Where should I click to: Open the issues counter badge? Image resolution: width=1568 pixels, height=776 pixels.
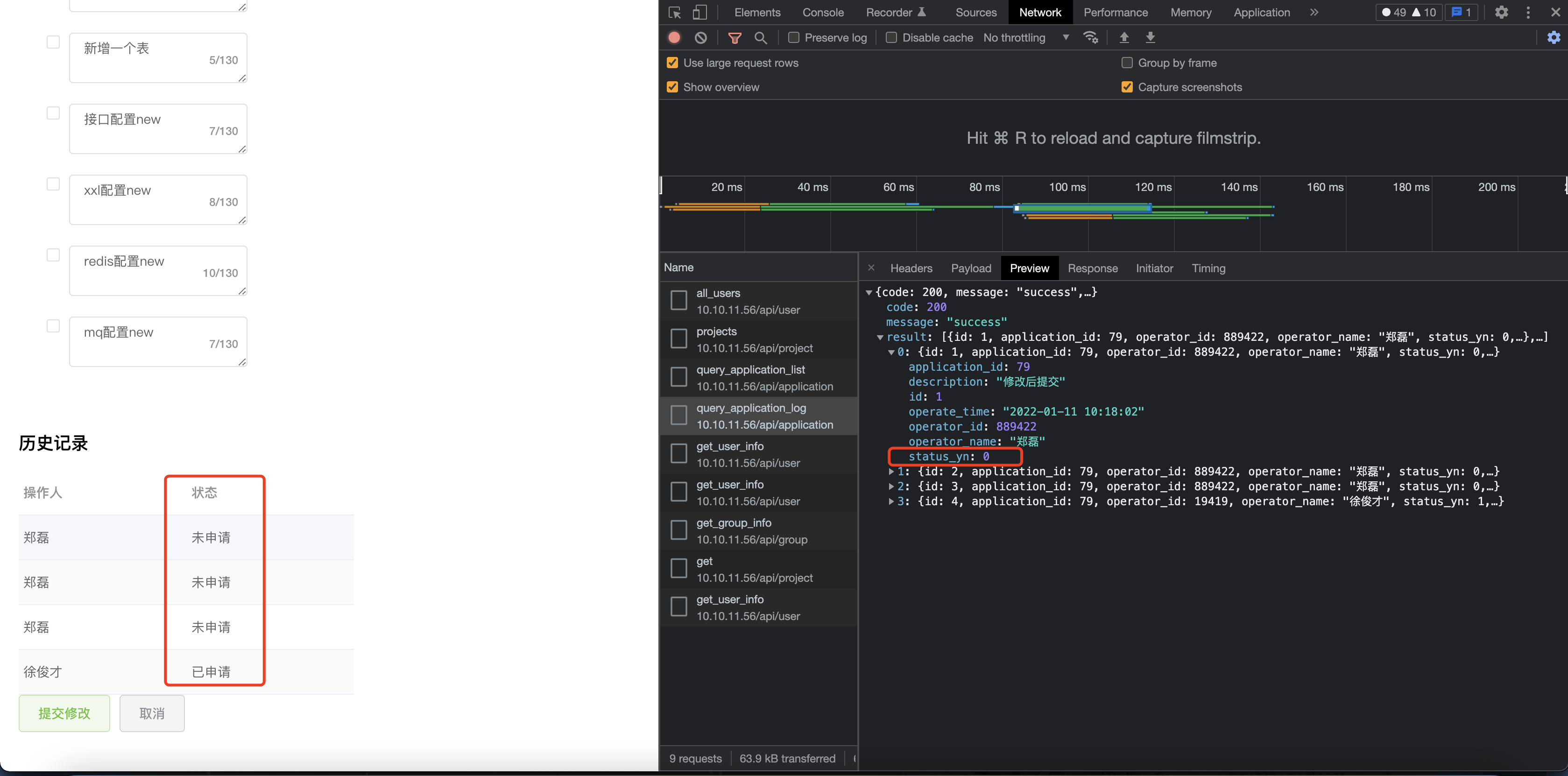1461,12
